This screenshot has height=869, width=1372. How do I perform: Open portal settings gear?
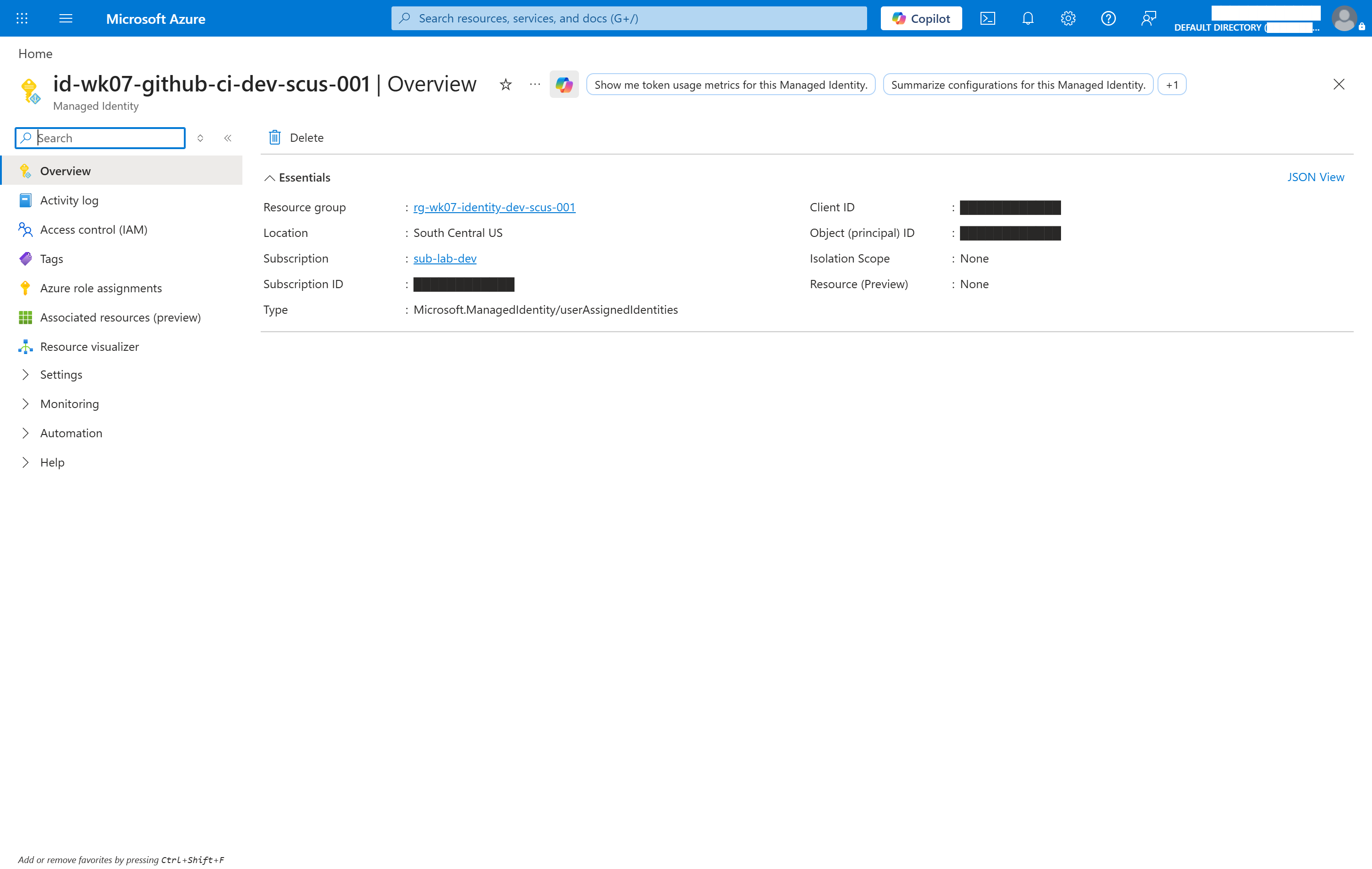pos(1068,18)
